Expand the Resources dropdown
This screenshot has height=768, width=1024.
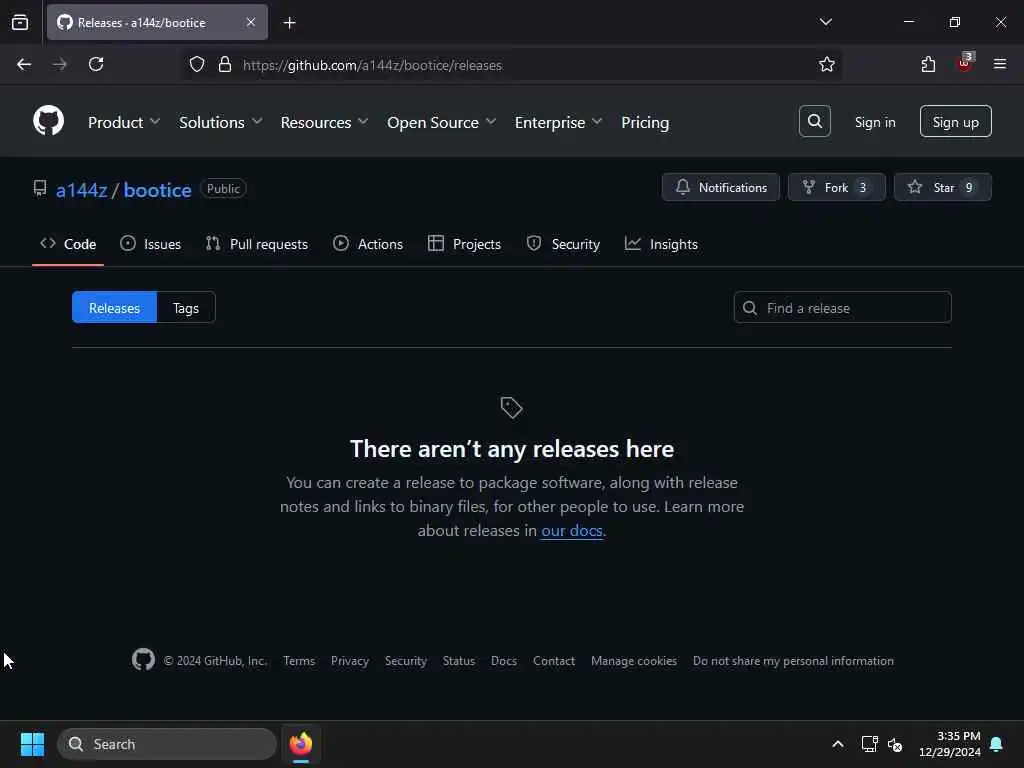click(x=325, y=122)
